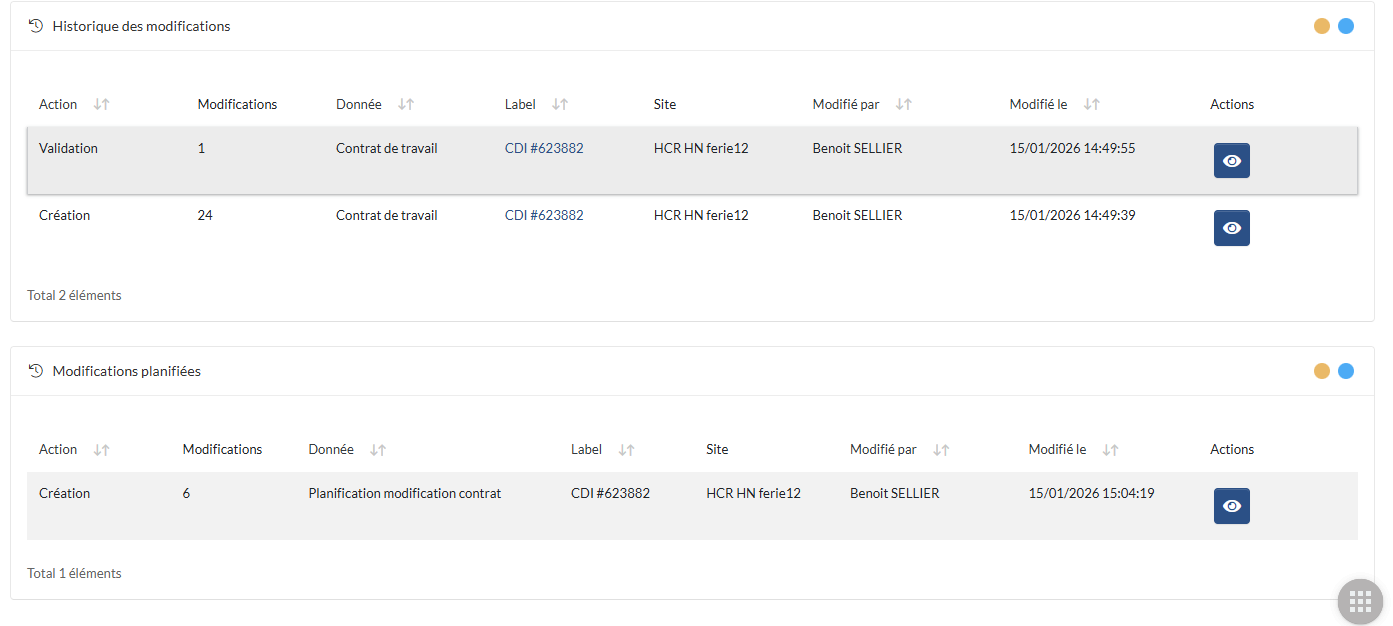Sort history table by Donnée column
Viewport: 1393px width, 626px height.
coord(405,104)
